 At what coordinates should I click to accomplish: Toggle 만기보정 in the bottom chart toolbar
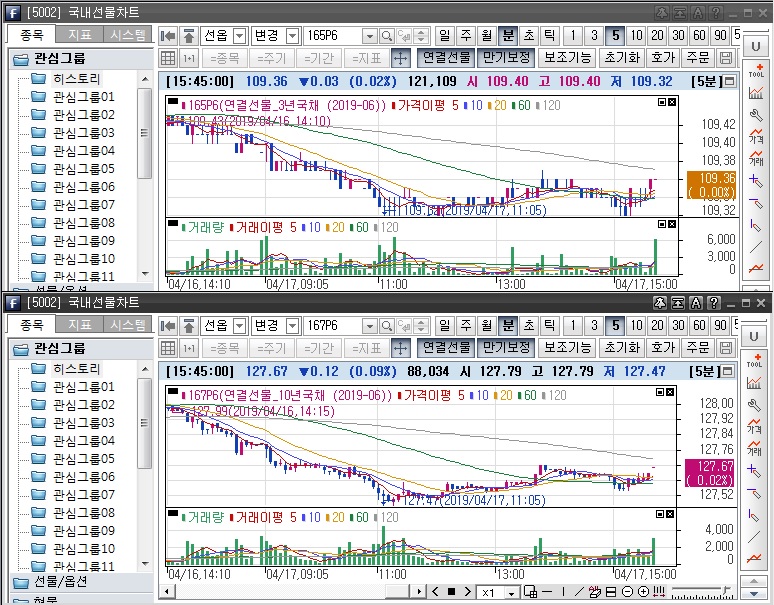click(x=505, y=348)
